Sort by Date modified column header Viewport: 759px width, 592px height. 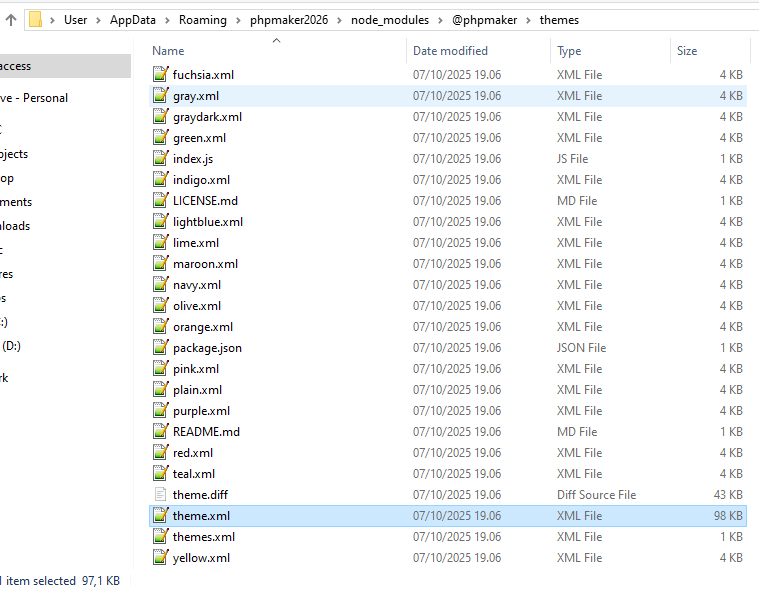coord(450,51)
